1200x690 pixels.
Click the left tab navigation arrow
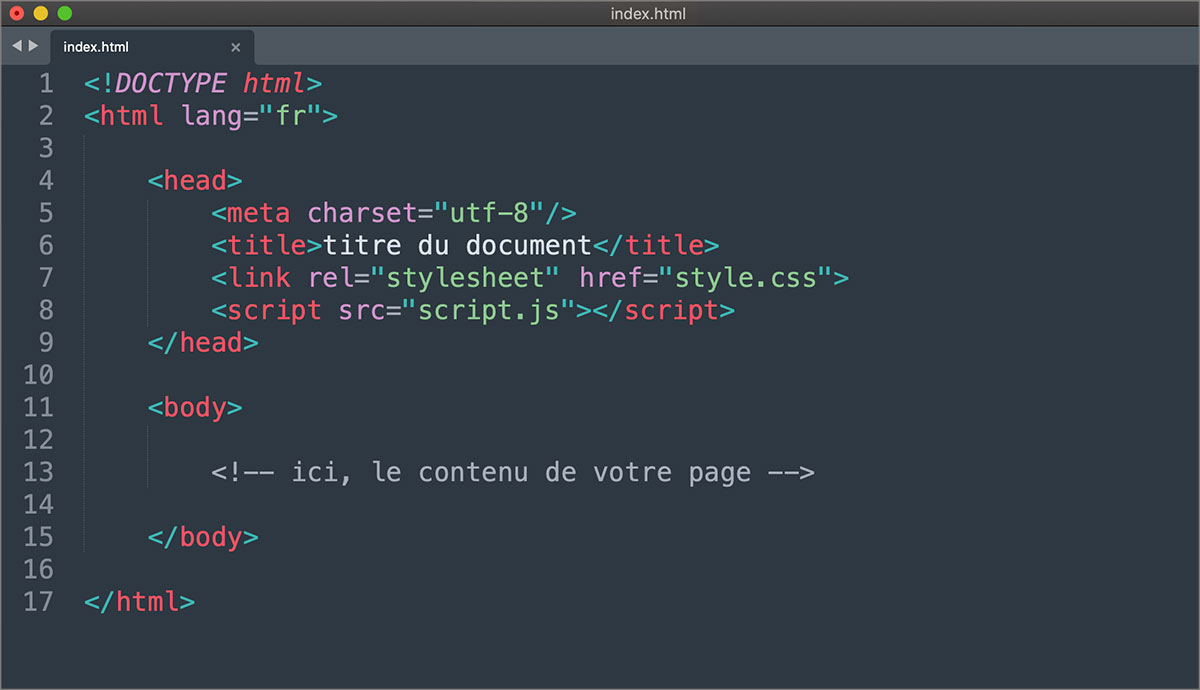pyautogui.click(x=17, y=46)
